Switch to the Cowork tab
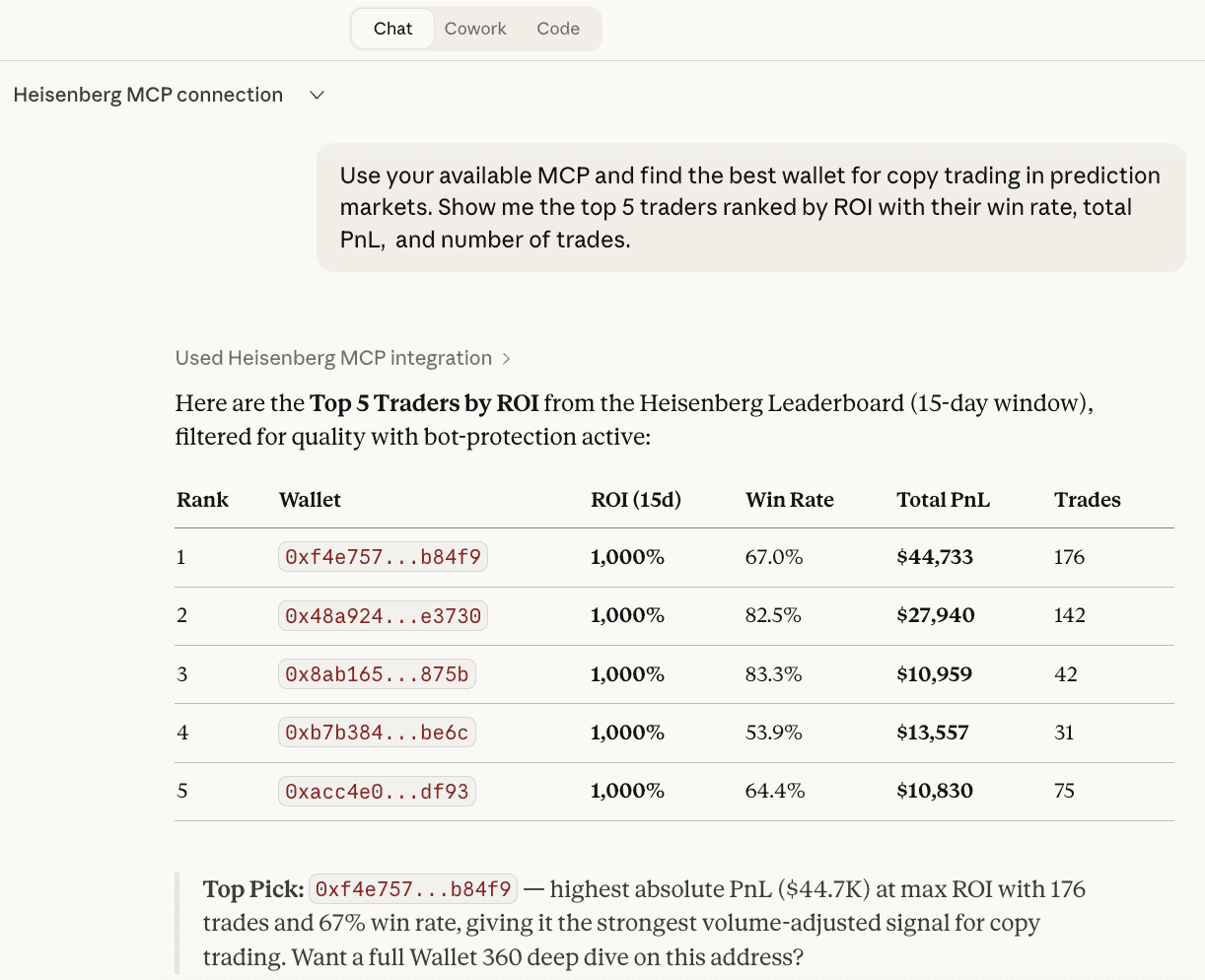1205x980 pixels. pyautogui.click(x=476, y=29)
